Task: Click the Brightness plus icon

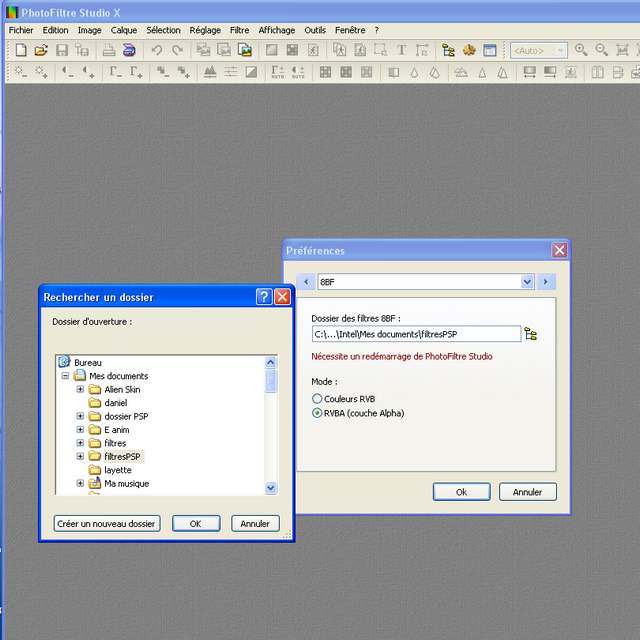Action: (41, 72)
